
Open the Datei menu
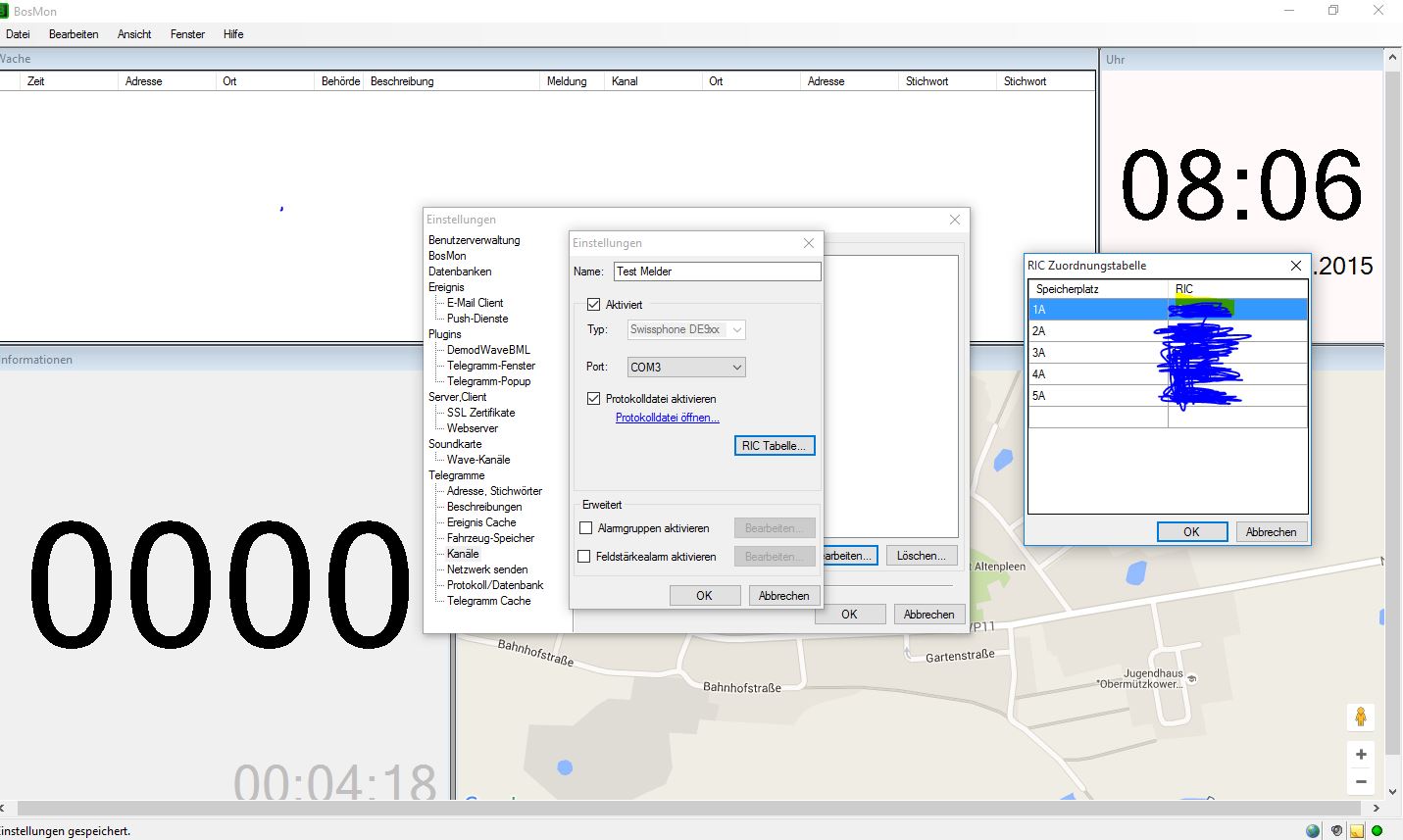coord(18,34)
